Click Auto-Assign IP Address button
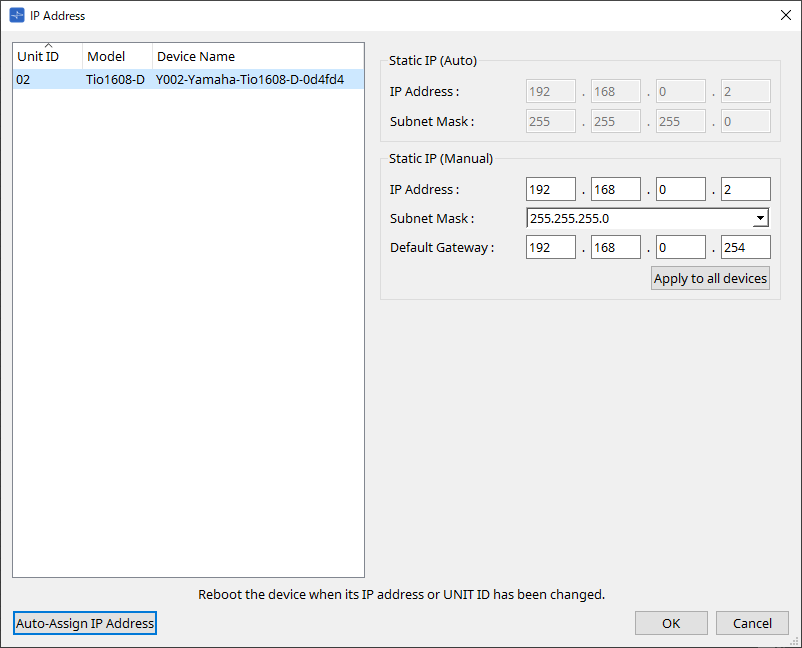This screenshot has width=802, height=648. (85, 623)
